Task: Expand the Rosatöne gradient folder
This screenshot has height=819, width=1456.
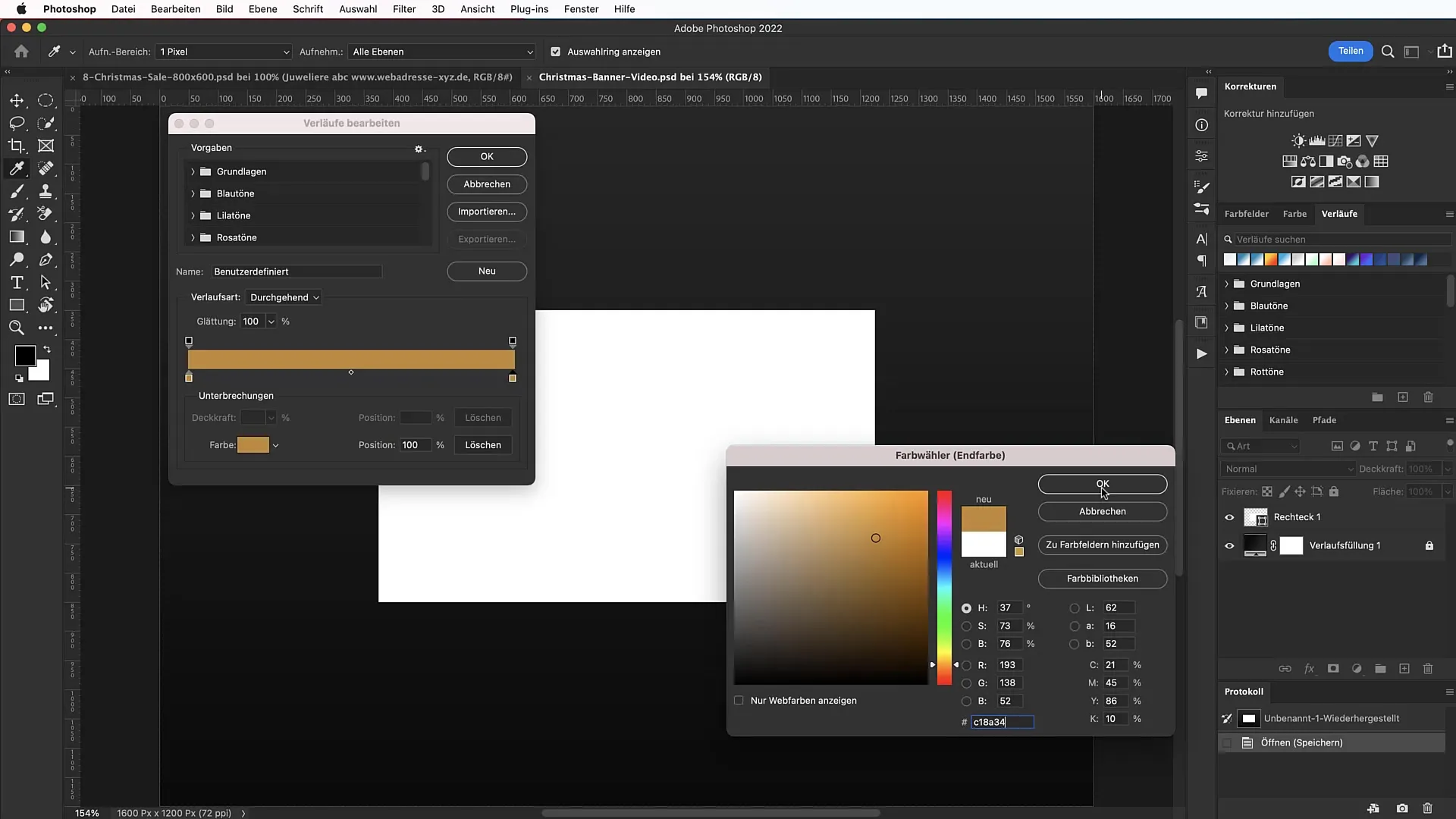Action: click(194, 237)
